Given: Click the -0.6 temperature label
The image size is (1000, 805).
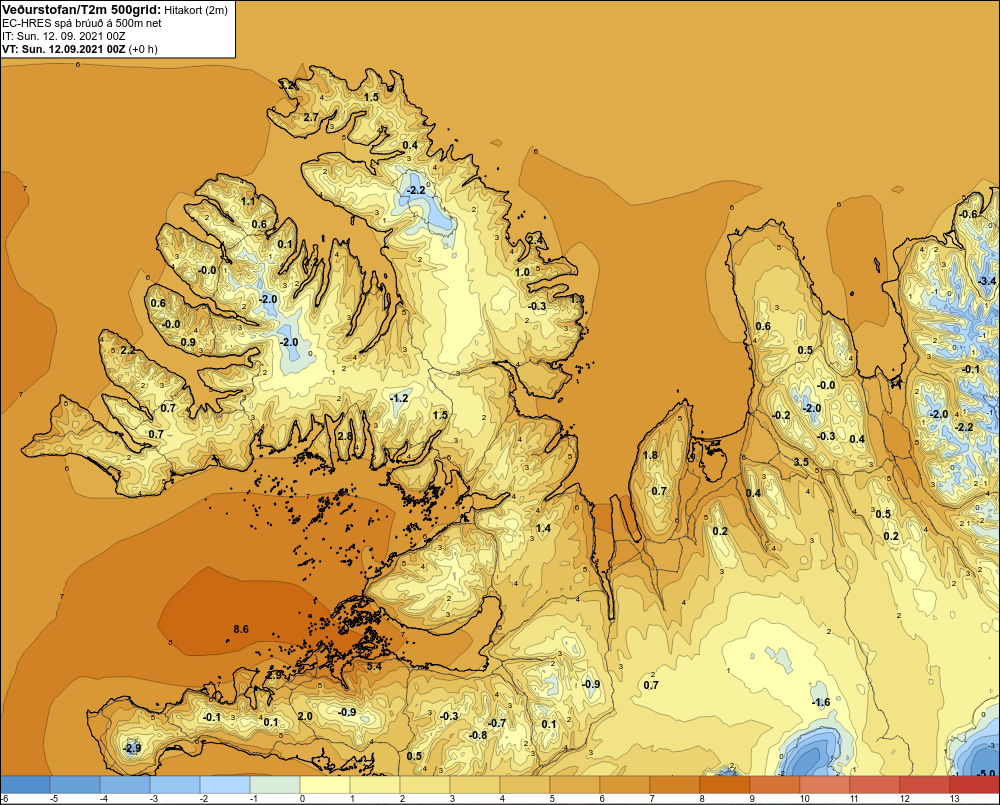Looking at the screenshot, I should click(968, 214).
